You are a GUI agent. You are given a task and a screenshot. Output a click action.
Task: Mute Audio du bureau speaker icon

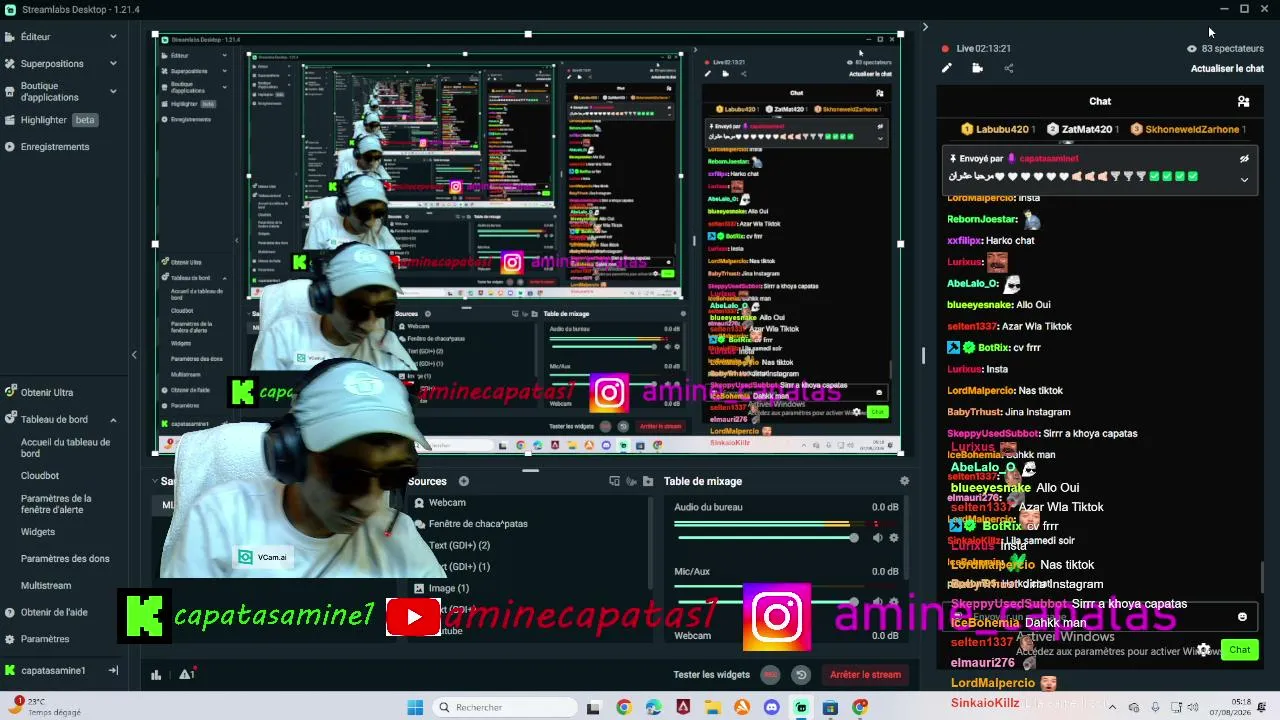pos(877,538)
